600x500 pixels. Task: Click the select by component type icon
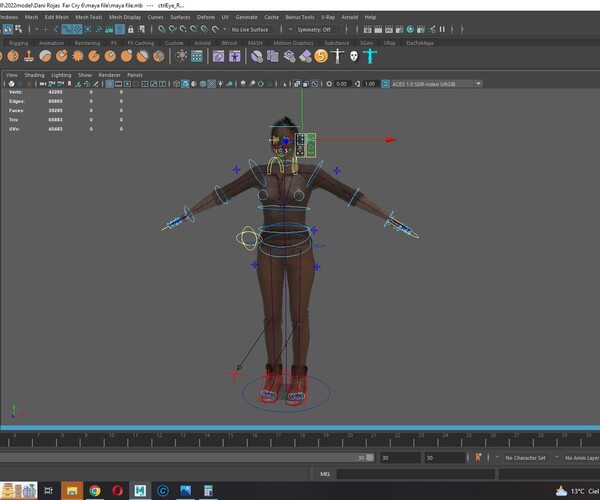click(x=18, y=29)
